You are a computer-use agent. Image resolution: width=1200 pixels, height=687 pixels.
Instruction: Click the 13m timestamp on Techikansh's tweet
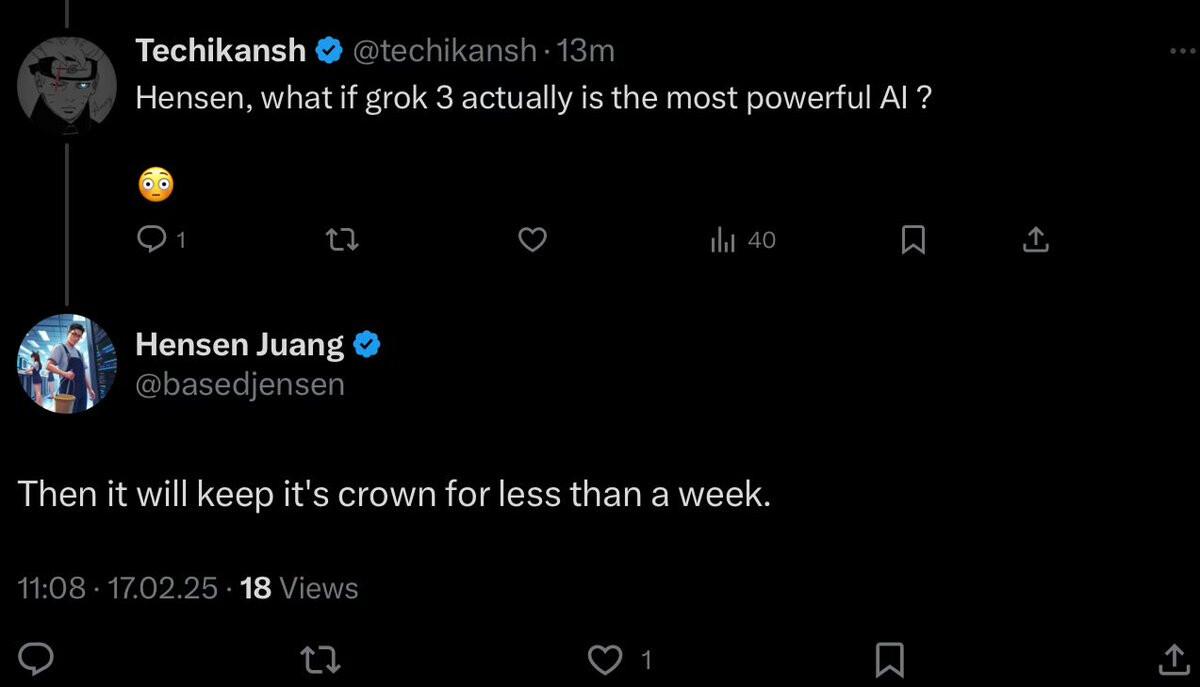click(586, 50)
